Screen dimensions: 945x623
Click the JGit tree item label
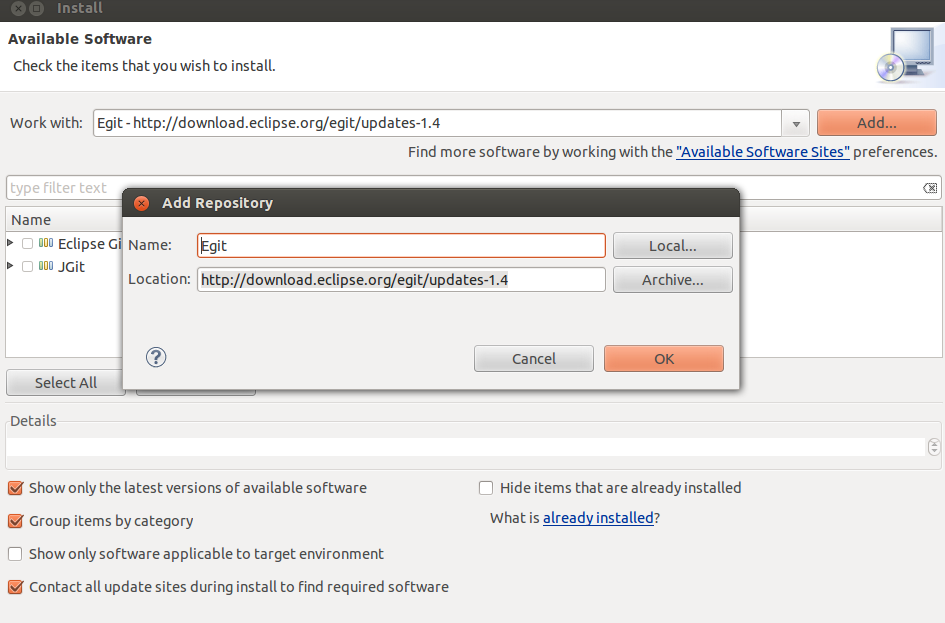coord(71,267)
